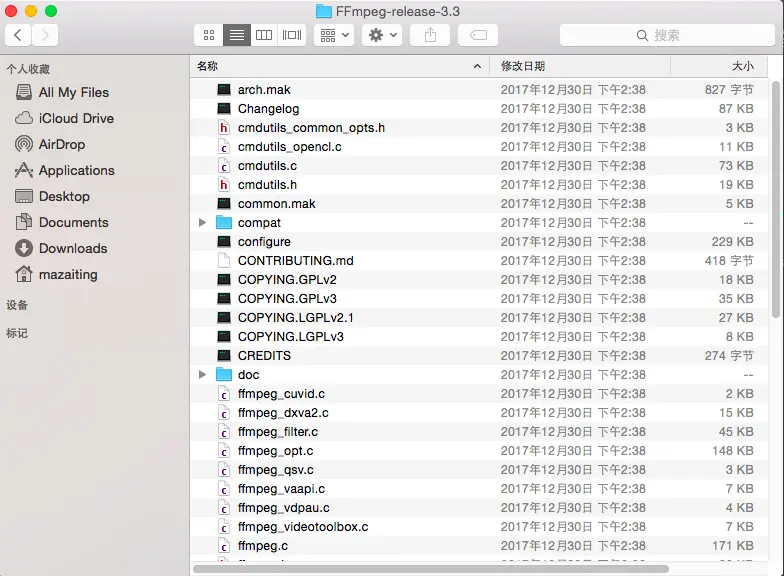Select ffmpeg_filter.c file name
This screenshot has width=784, height=576.
pyautogui.click(x=278, y=432)
